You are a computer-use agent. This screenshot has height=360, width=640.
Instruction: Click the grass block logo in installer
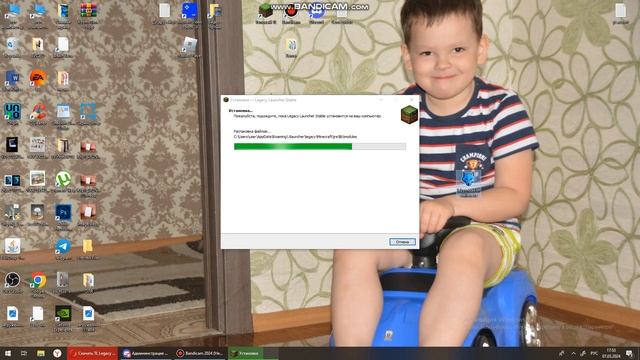[x=409, y=114]
